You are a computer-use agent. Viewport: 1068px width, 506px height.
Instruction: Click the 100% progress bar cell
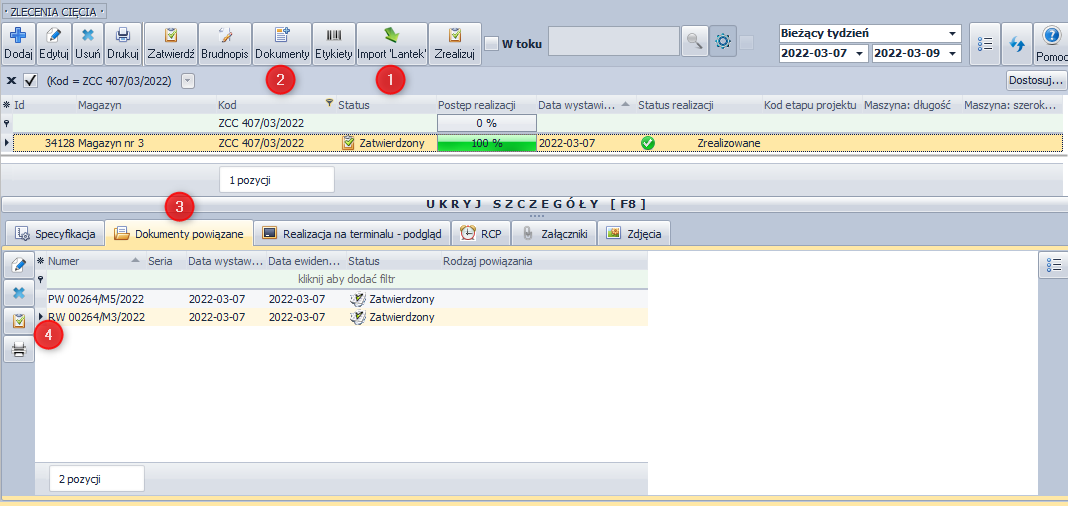pyautogui.click(x=484, y=143)
